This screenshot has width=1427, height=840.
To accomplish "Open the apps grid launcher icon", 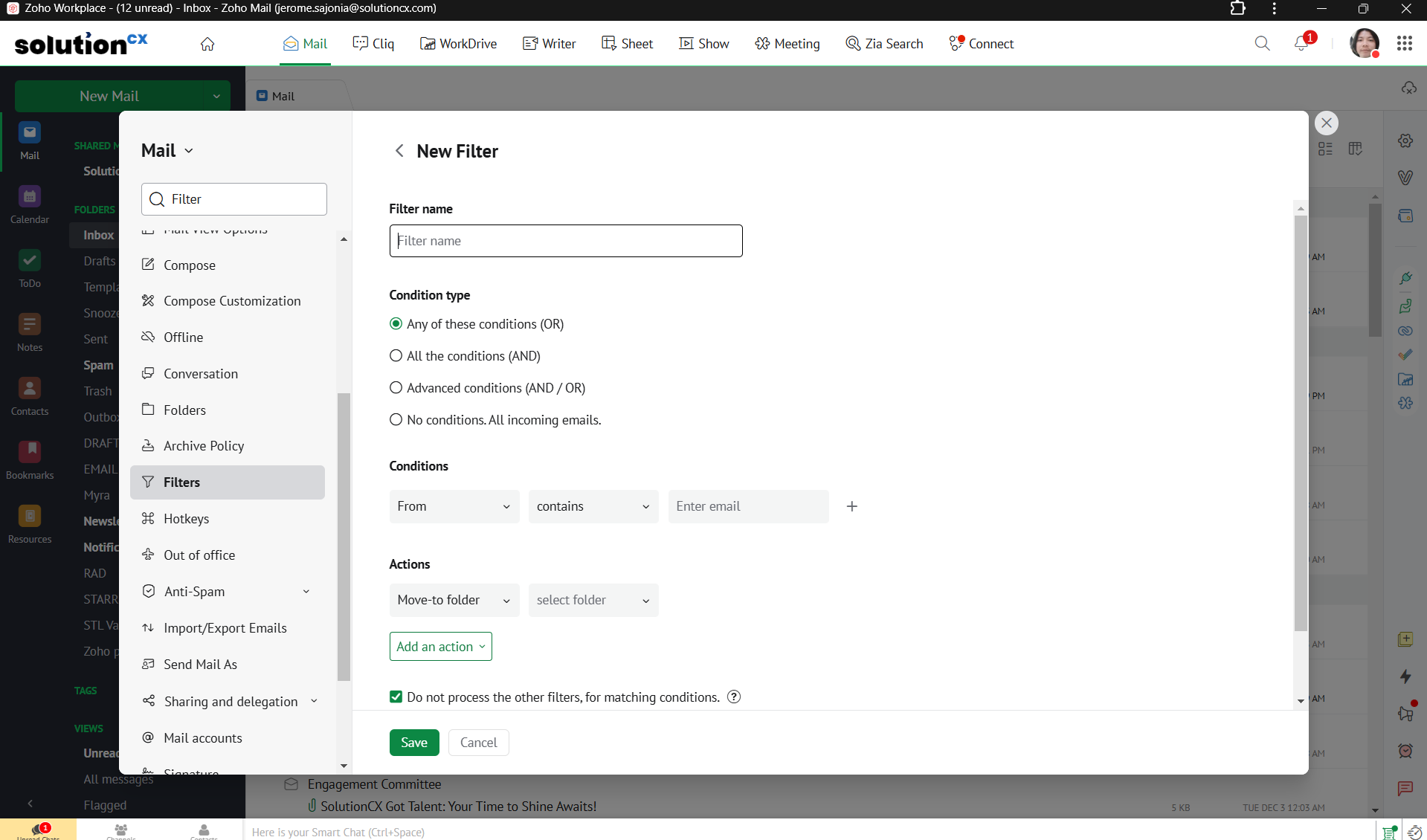I will (x=1404, y=44).
